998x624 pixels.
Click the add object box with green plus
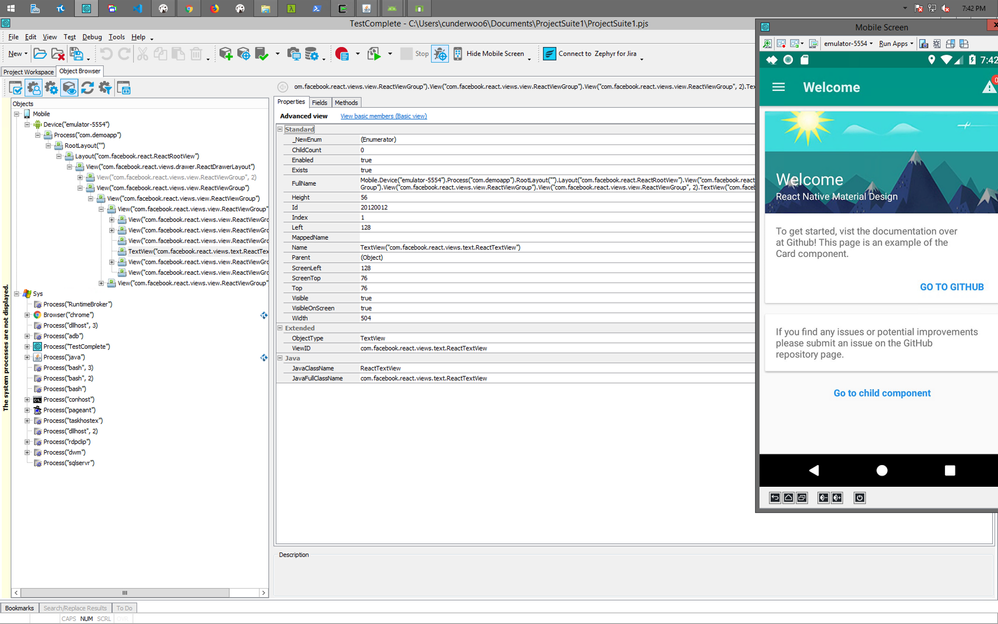[x=226, y=54]
